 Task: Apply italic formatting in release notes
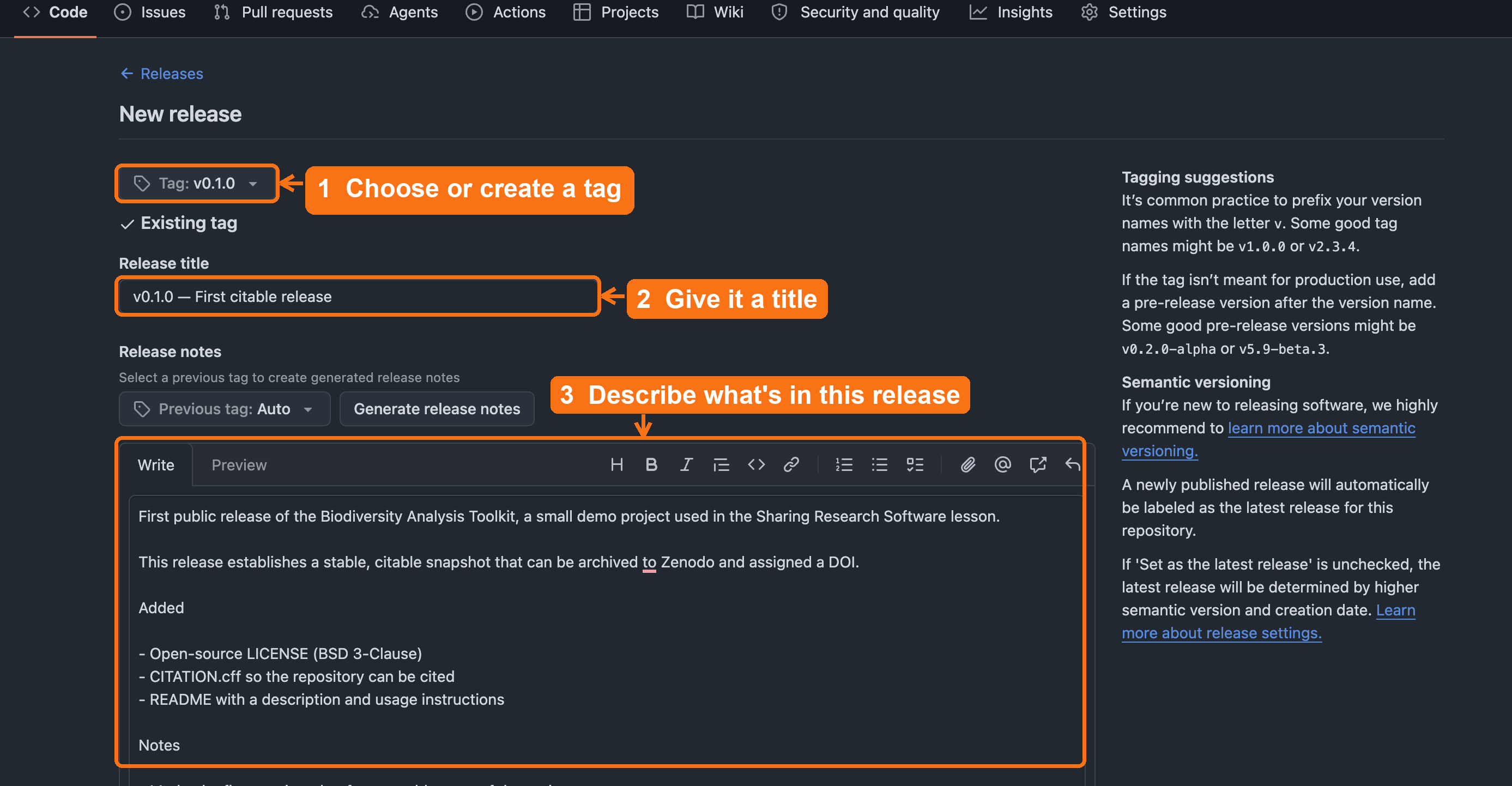(x=686, y=465)
